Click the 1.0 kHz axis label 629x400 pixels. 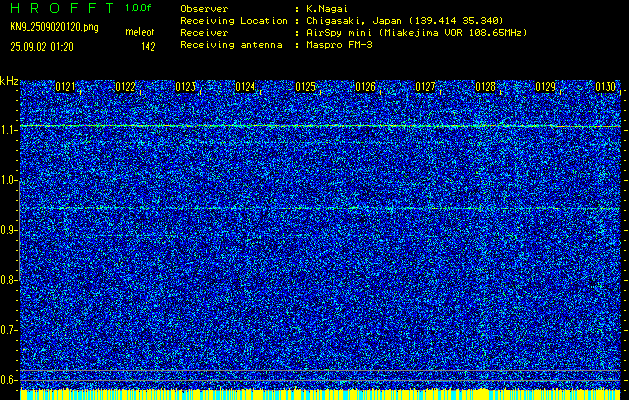coord(8,180)
